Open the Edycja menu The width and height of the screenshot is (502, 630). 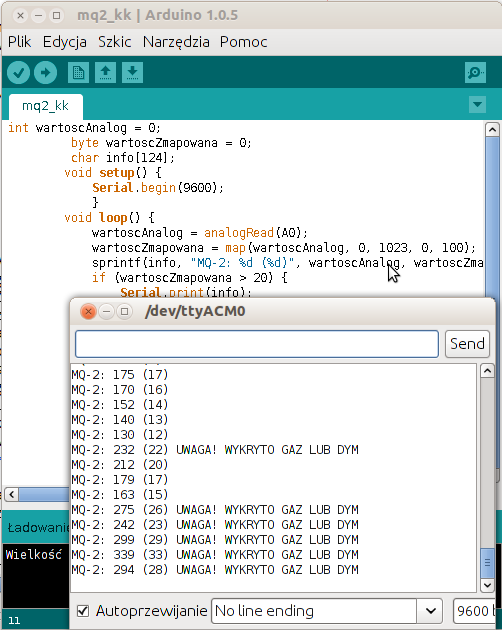coord(65,42)
